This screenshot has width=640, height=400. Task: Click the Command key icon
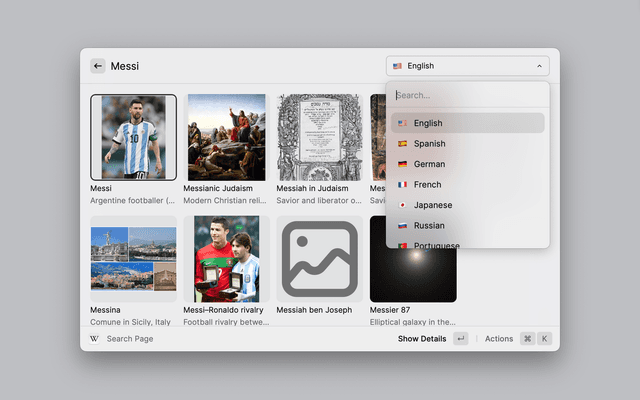point(527,339)
